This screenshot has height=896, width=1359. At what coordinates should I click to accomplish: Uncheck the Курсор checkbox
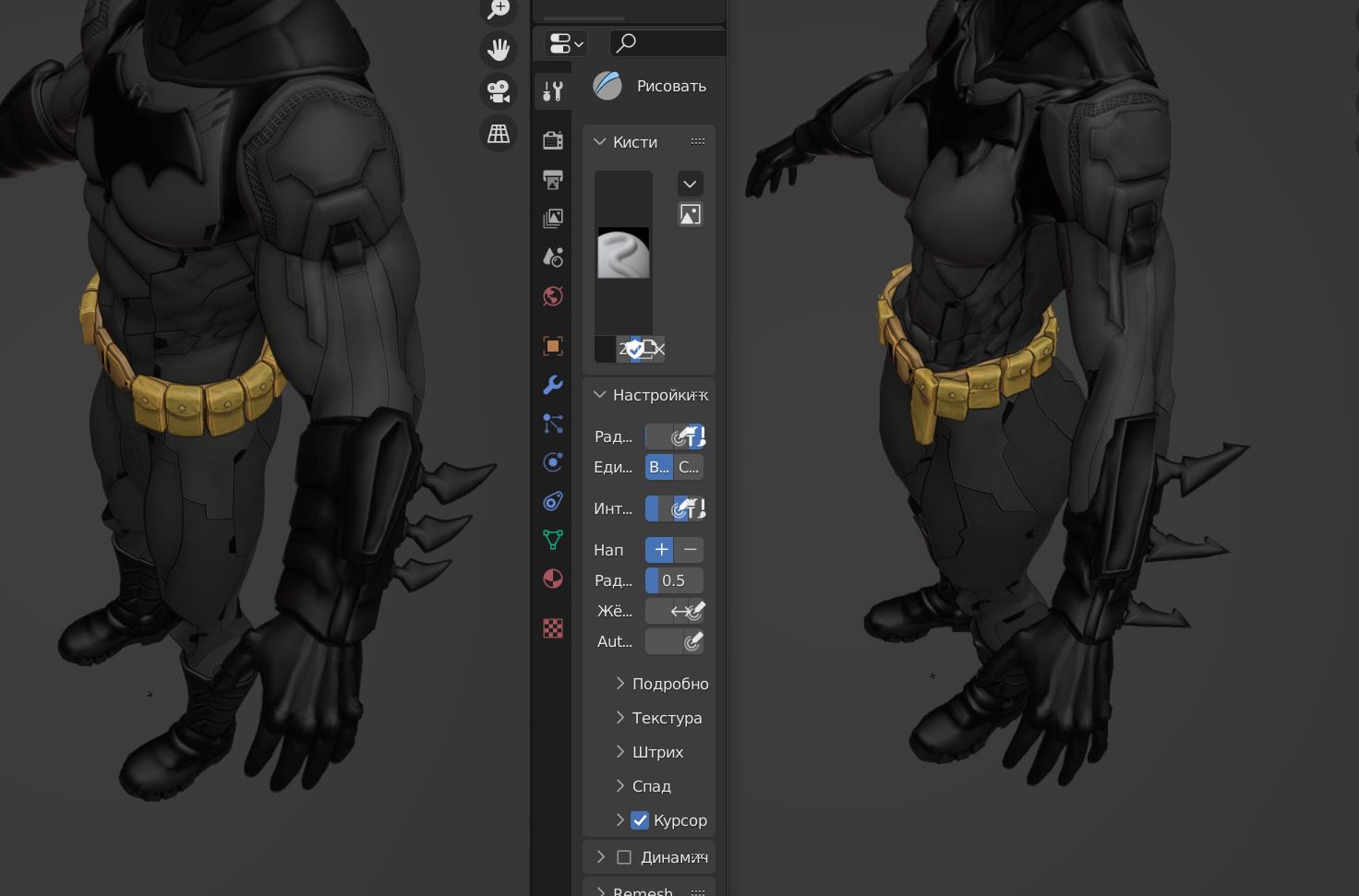(x=640, y=820)
